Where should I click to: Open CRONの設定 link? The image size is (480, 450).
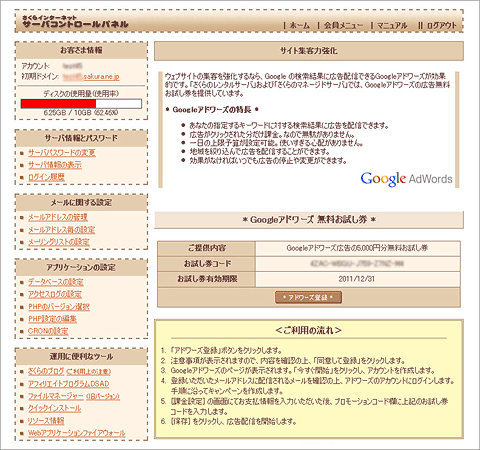click(48, 331)
